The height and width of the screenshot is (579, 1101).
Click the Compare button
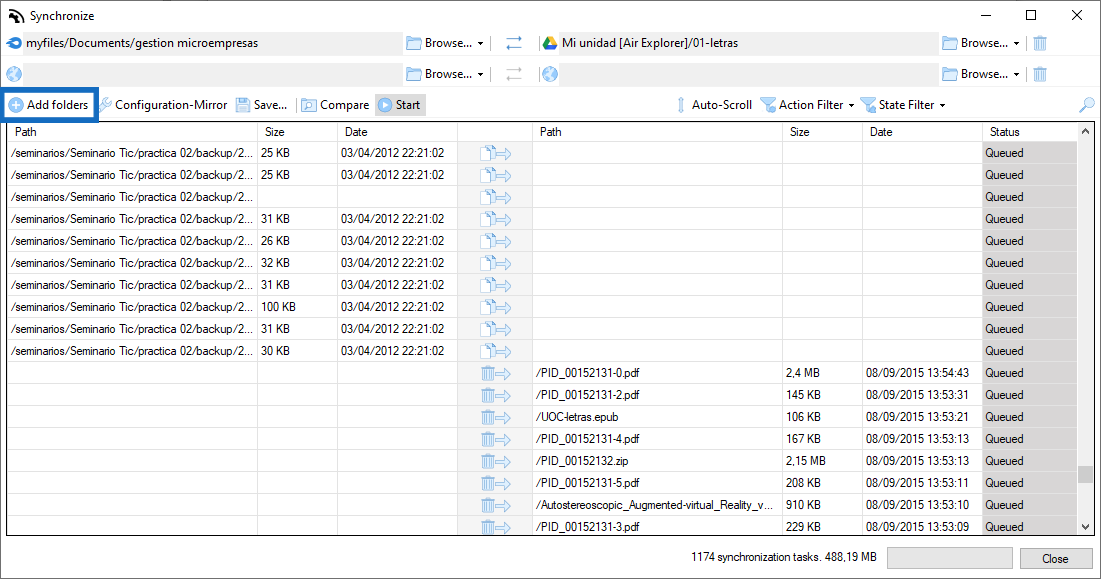[x=335, y=105]
